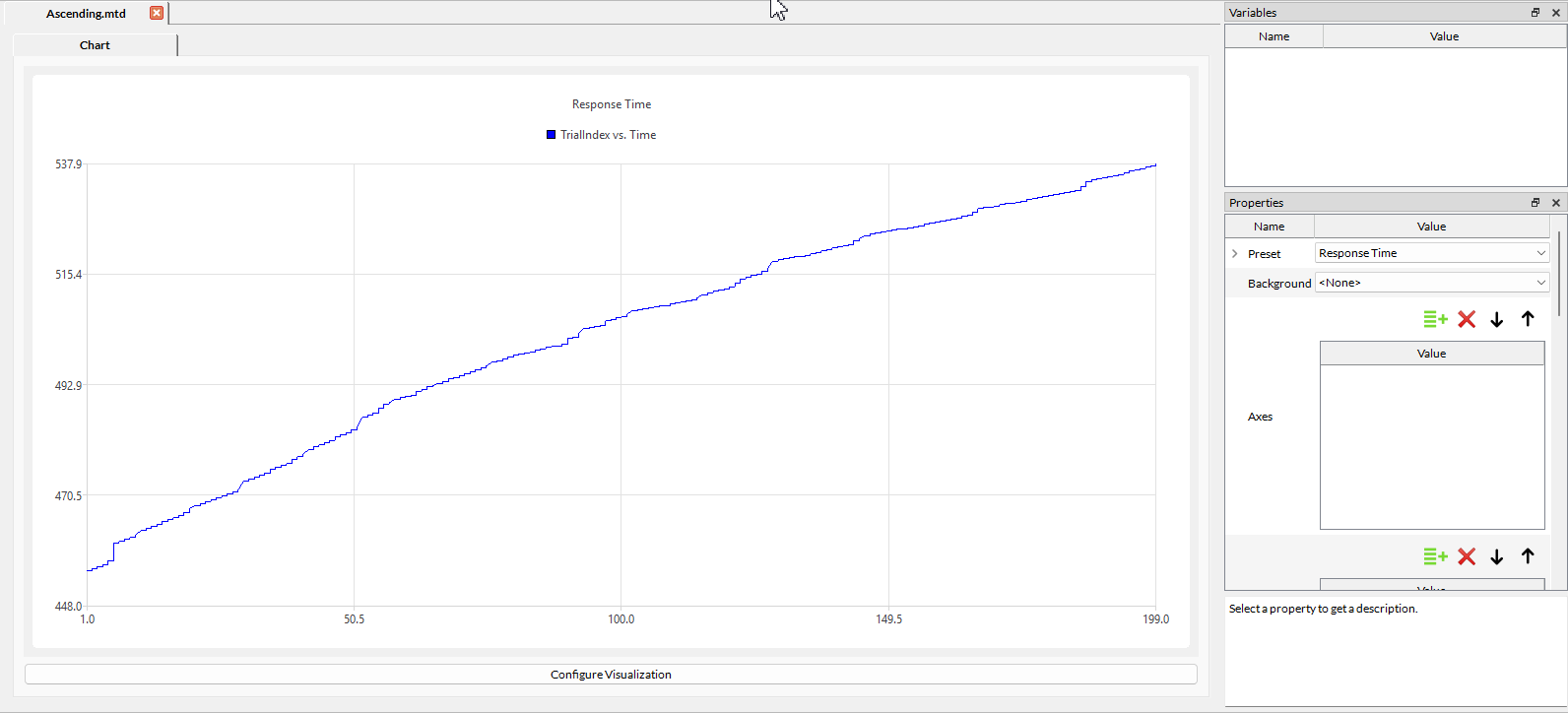Float the Properties panel
The image size is (1568, 713).
[1535, 203]
